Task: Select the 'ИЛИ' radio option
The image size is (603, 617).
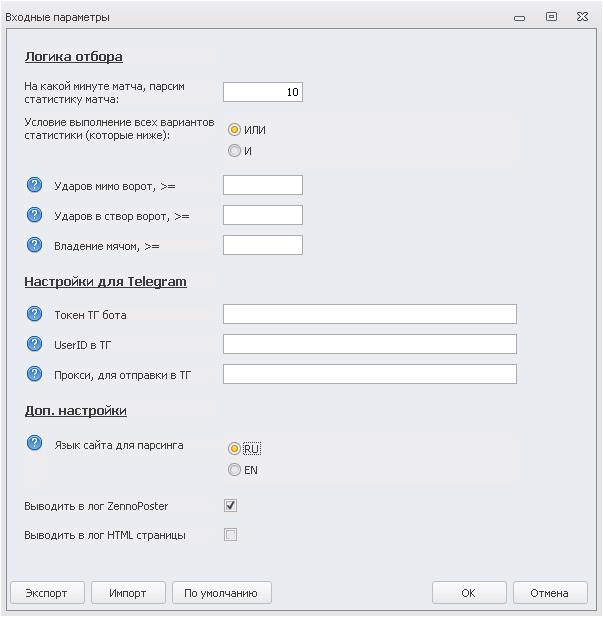Action: click(x=235, y=130)
